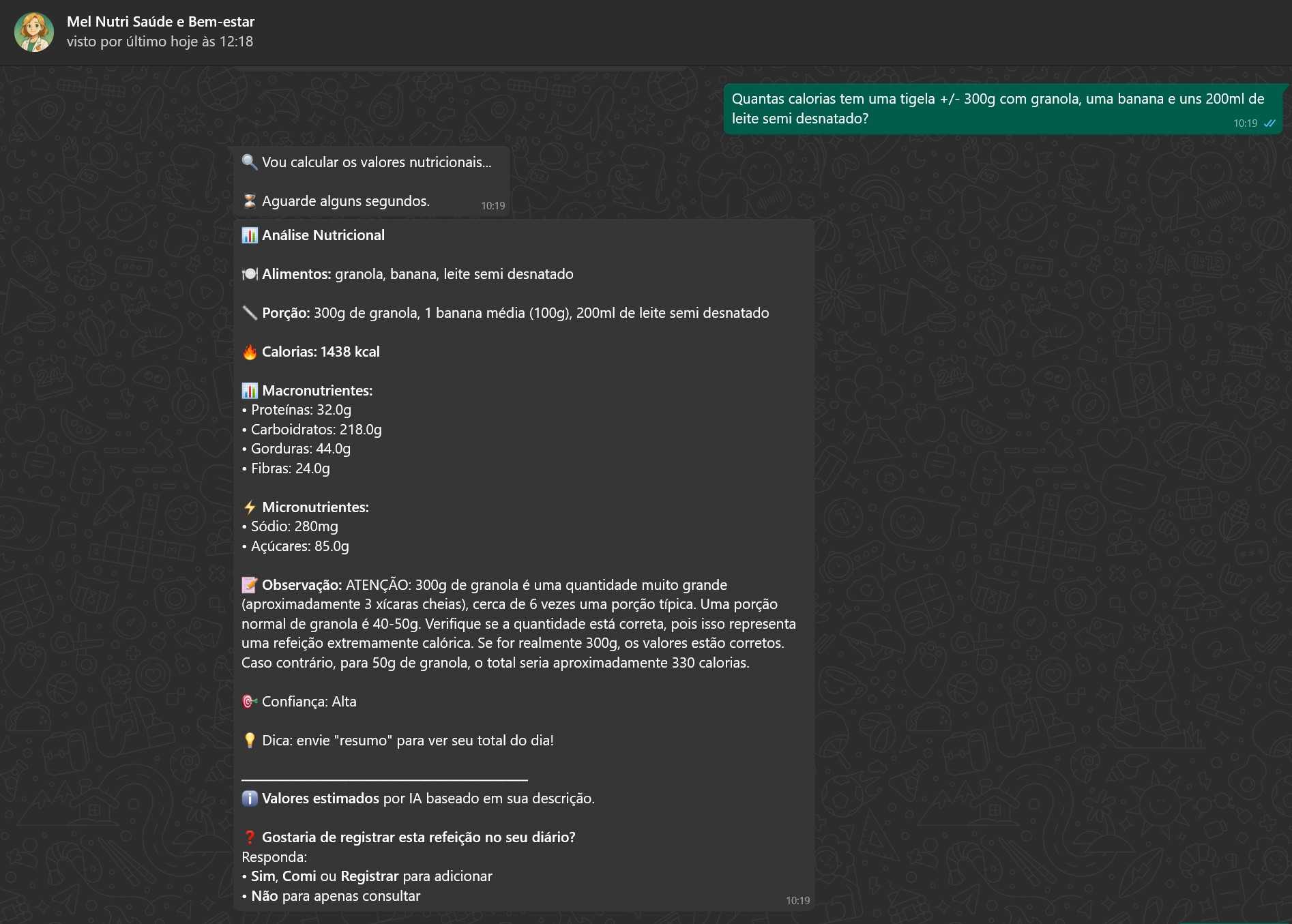The height and width of the screenshot is (924, 1292).
Task: Click the memo emoji next to Observação
Action: (x=250, y=585)
